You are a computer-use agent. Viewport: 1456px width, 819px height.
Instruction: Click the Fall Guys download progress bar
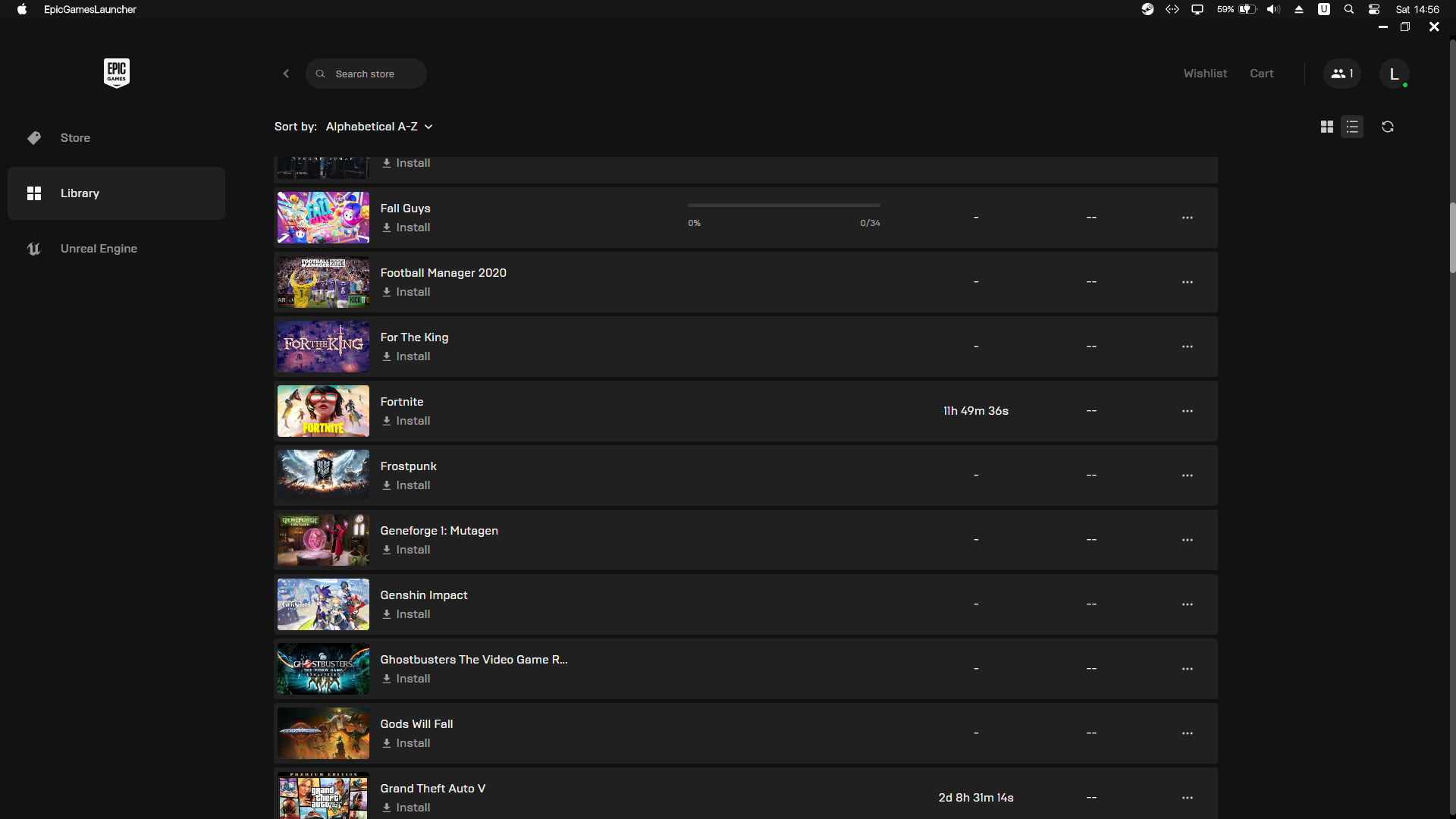783,205
